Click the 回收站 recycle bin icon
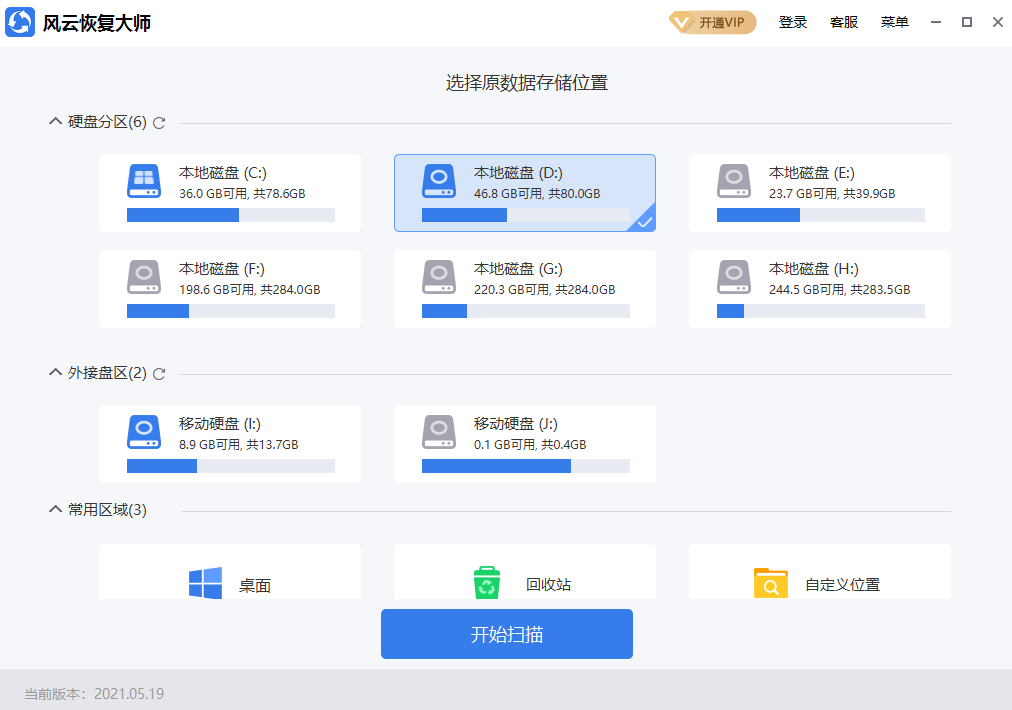This screenshot has width=1012, height=710. coord(487,582)
